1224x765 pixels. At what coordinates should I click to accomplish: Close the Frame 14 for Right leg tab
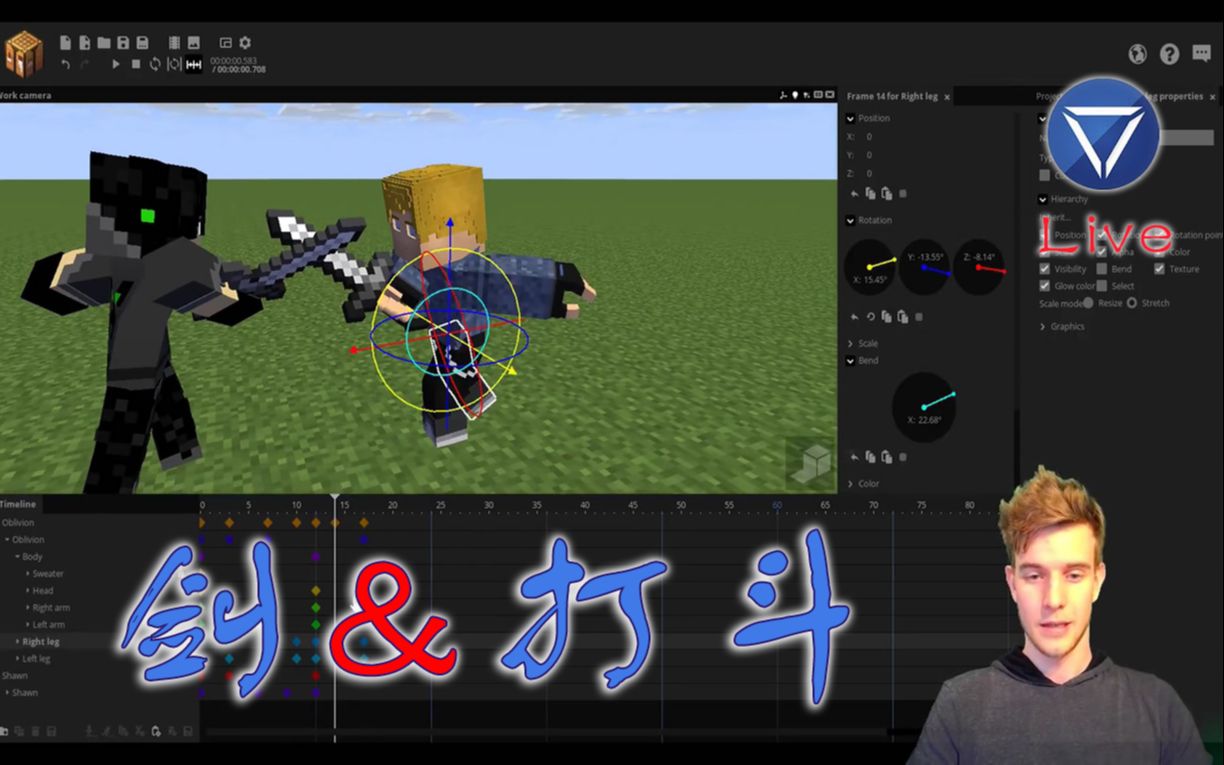click(947, 97)
